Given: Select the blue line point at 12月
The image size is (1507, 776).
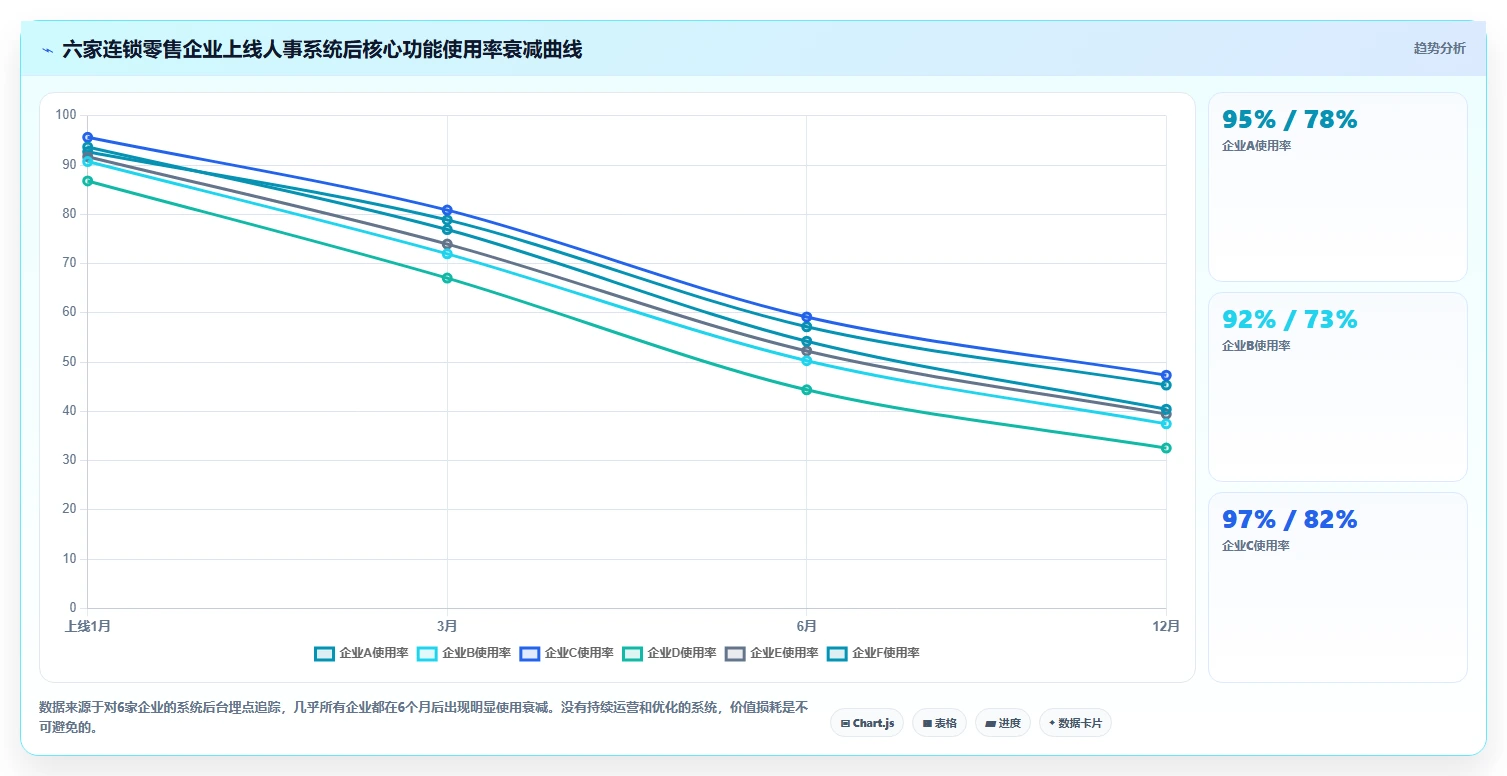Looking at the screenshot, I should coord(1166,375).
